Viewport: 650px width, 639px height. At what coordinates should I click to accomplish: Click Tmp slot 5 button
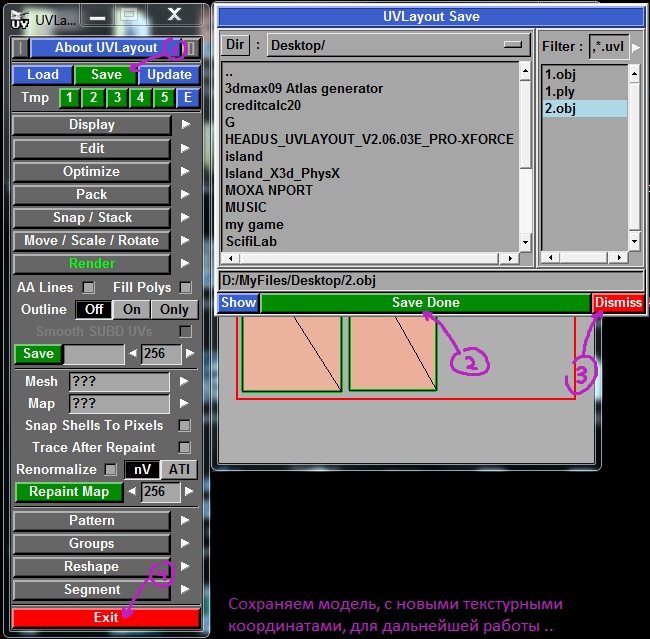pyautogui.click(x=164, y=98)
